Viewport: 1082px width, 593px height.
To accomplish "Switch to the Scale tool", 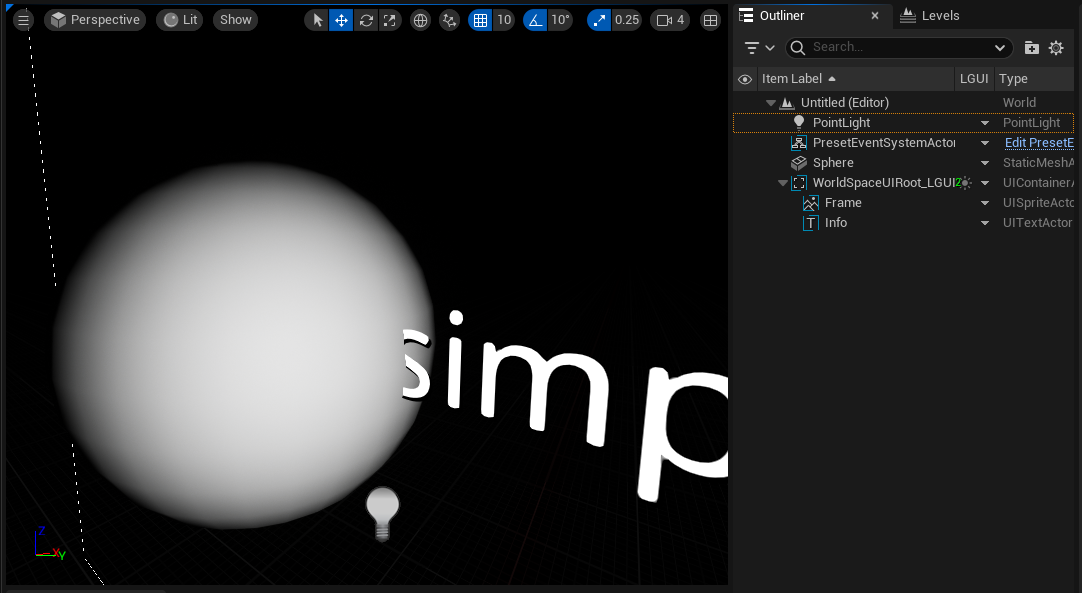I will click(390, 20).
